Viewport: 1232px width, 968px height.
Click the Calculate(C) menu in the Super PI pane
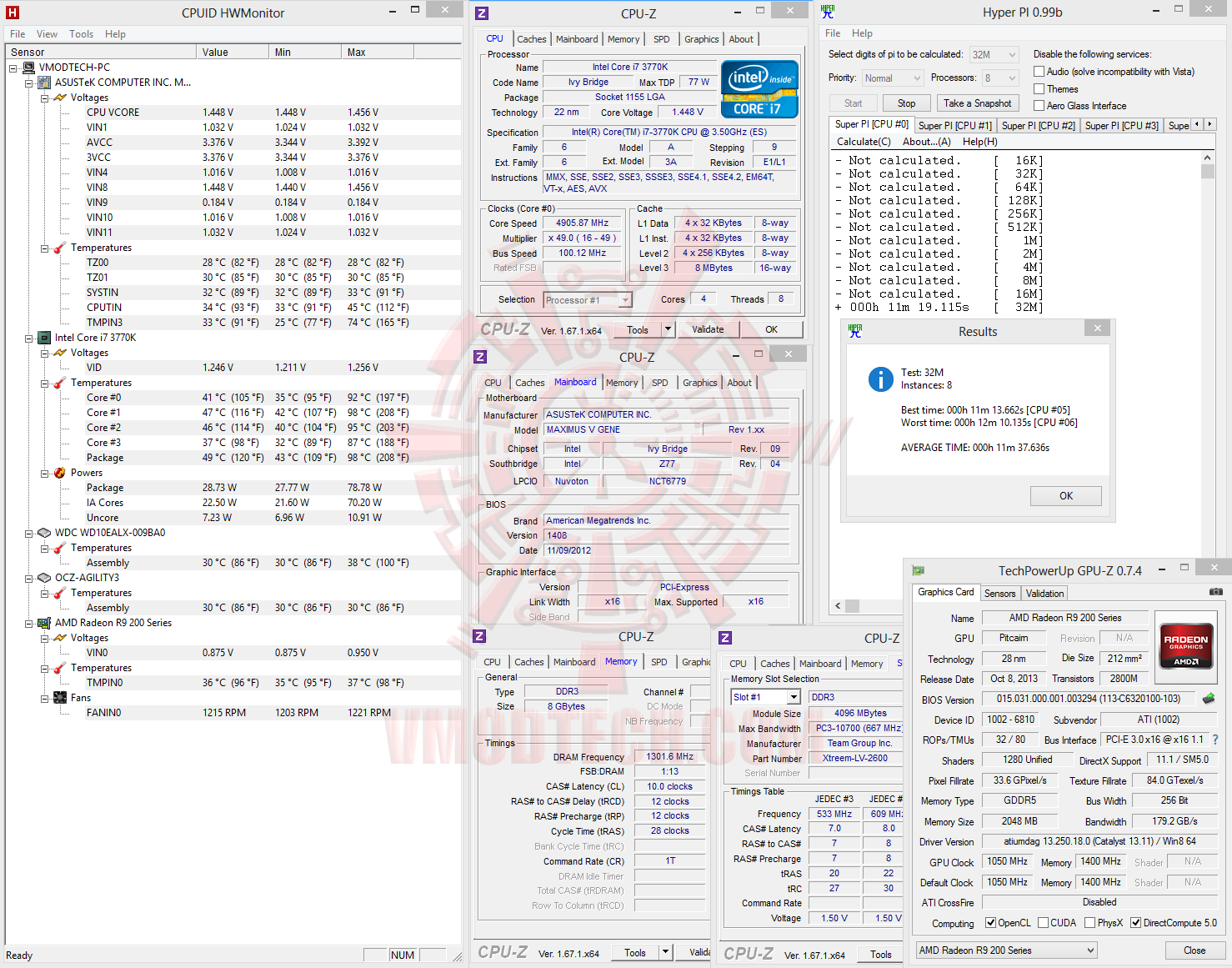click(x=864, y=142)
